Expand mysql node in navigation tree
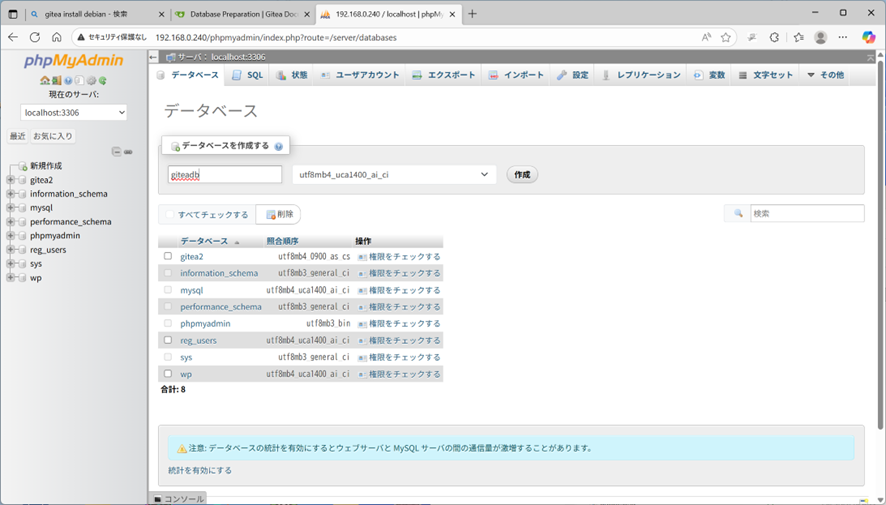This screenshot has height=505, width=886. coord(10,207)
